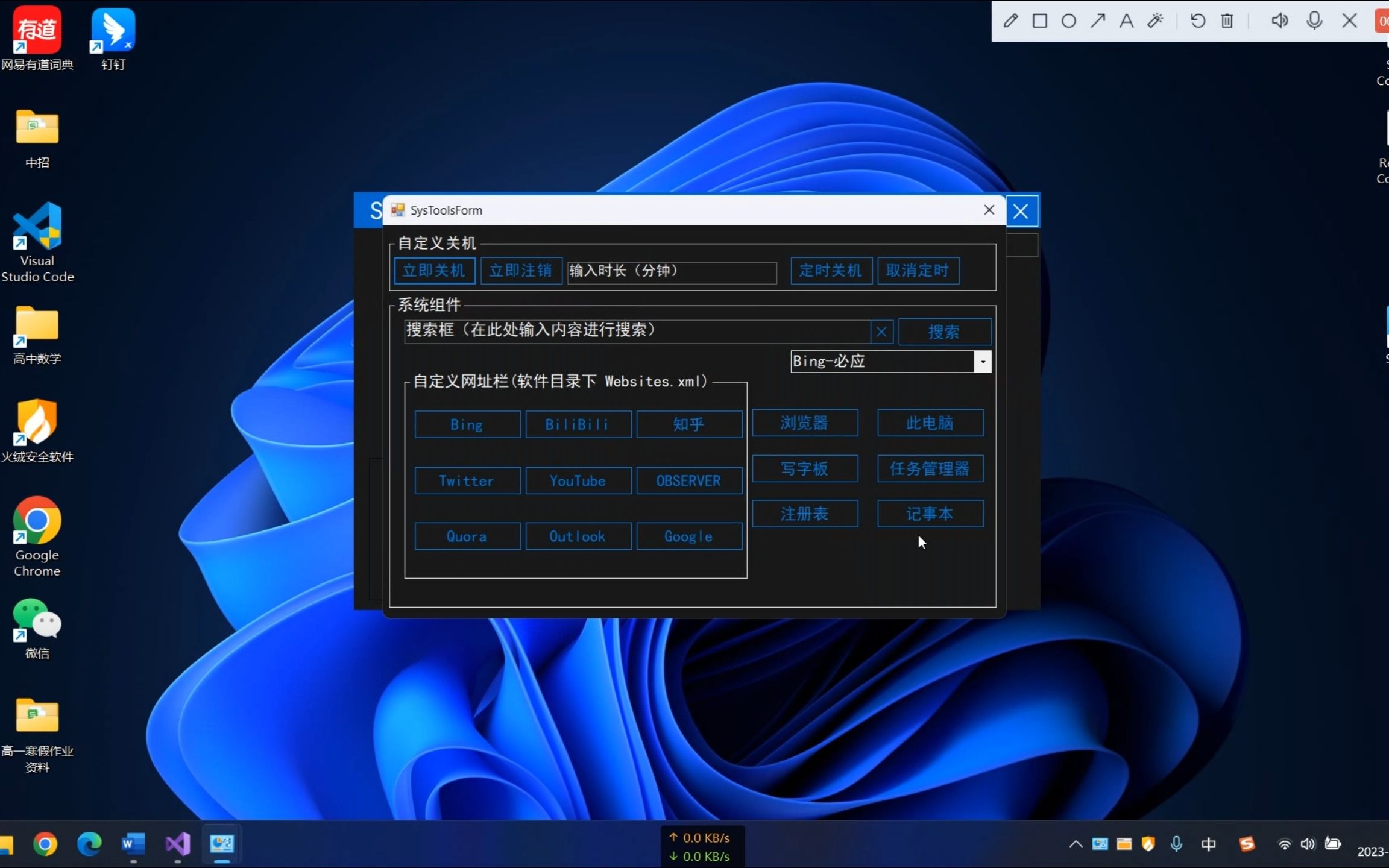The height and width of the screenshot is (868, 1389).
Task: Open the Twitter website button
Action: pos(467,481)
